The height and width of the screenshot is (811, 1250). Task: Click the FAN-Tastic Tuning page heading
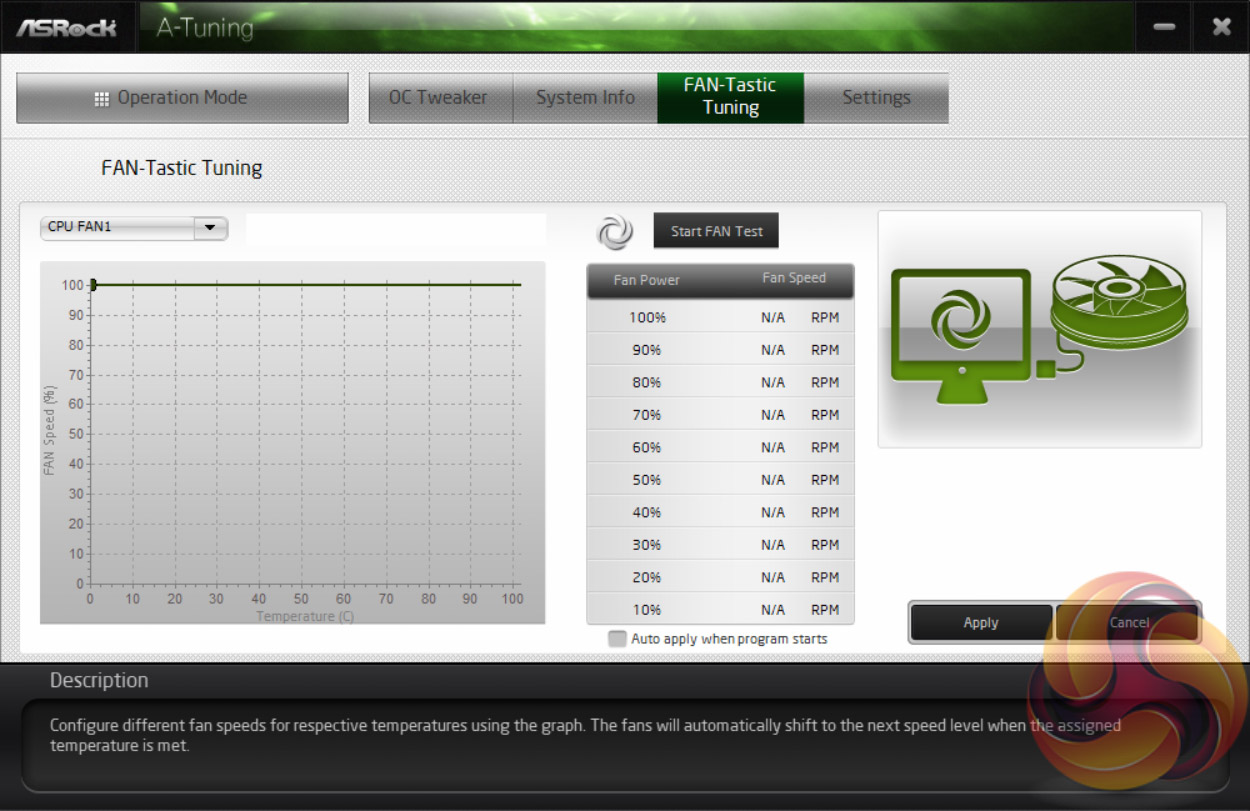pyautogui.click(x=182, y=168)
